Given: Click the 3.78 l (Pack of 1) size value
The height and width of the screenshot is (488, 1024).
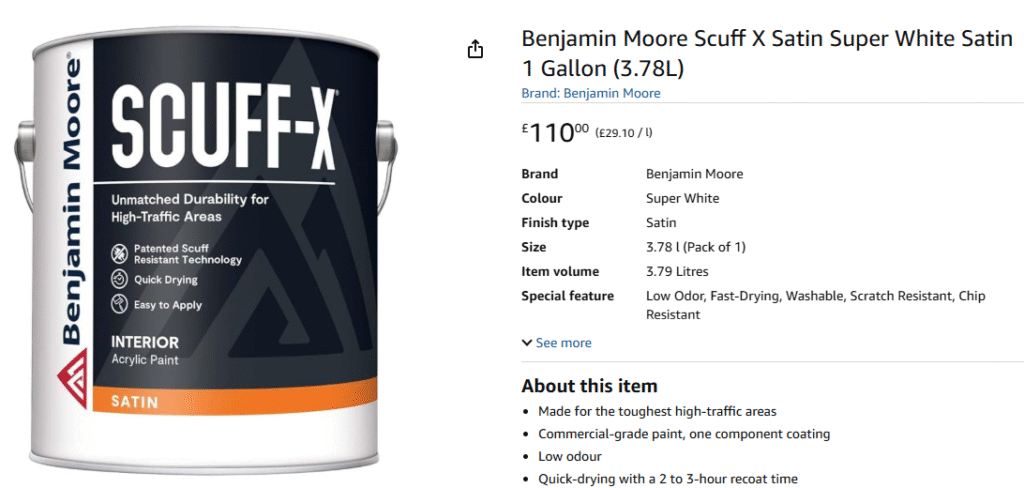Looking at the screenshot, I should [x=696, y=247].
